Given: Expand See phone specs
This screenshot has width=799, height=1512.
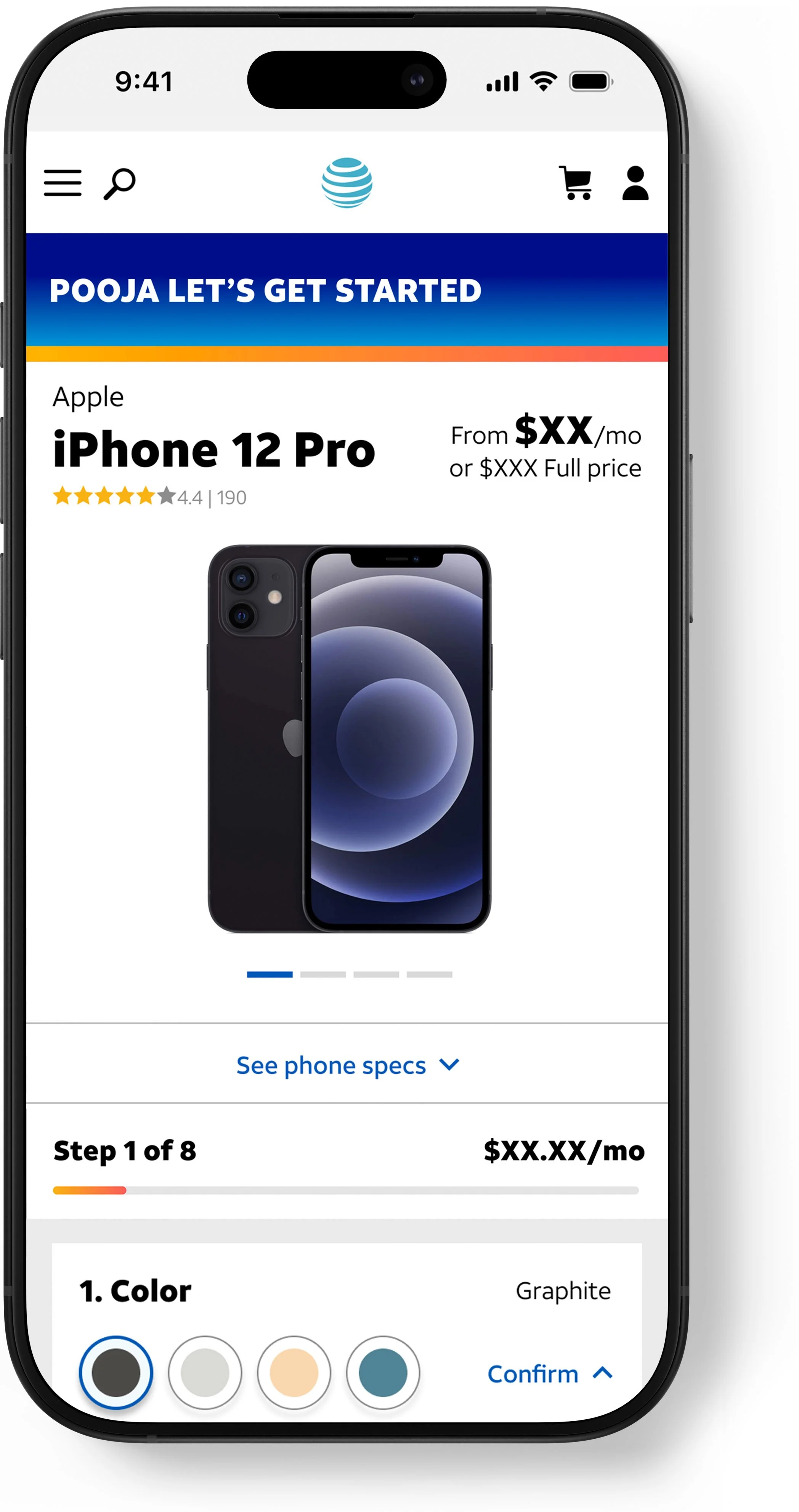Looking at the screenshot, I should 347,1065.
